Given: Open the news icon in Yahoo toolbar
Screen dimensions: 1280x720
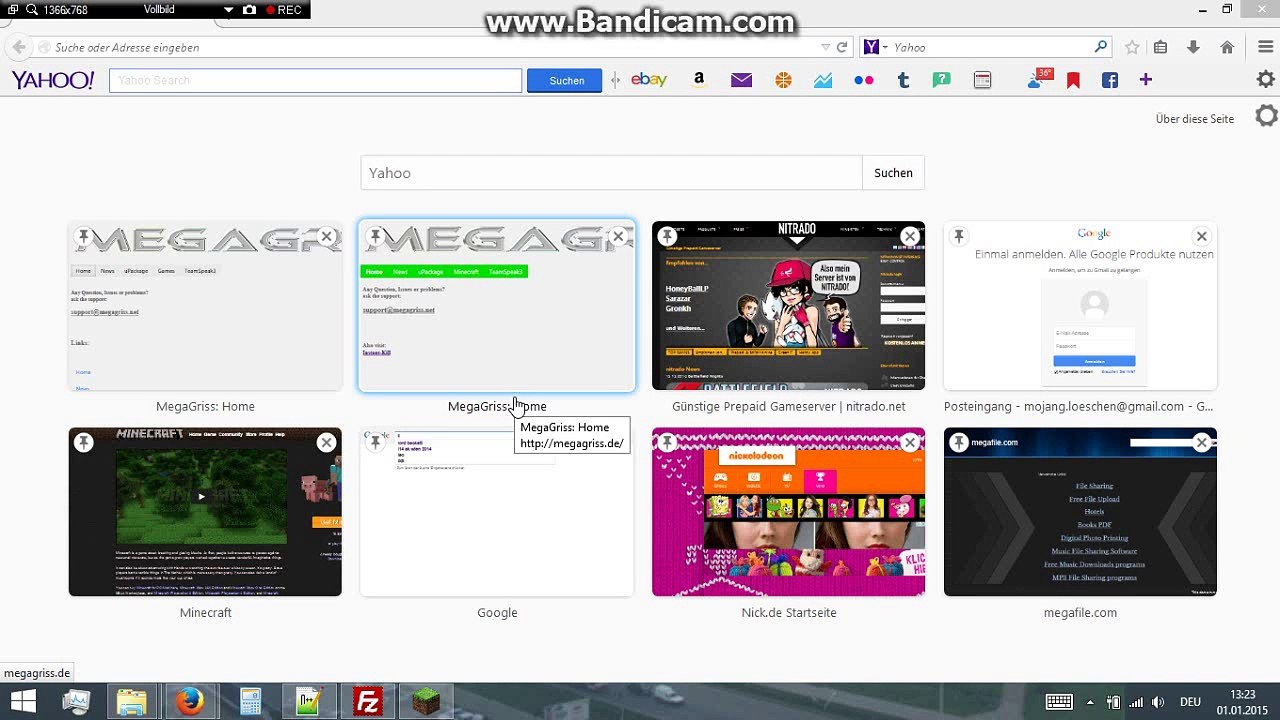Looking at the screenshot, I should pyautogui.click(x=982, y=80).
